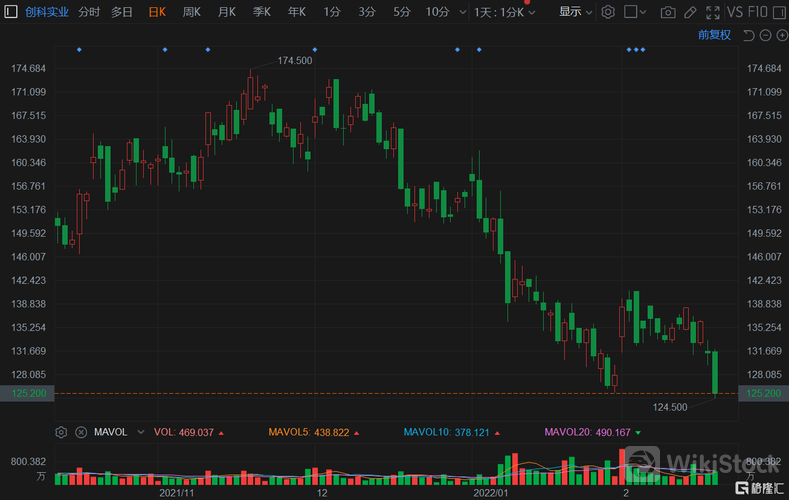The image size is (789, 500).
Task: Remove the MAVOL indicator panel
Action: pyautogui.click(x=80, y=432)
